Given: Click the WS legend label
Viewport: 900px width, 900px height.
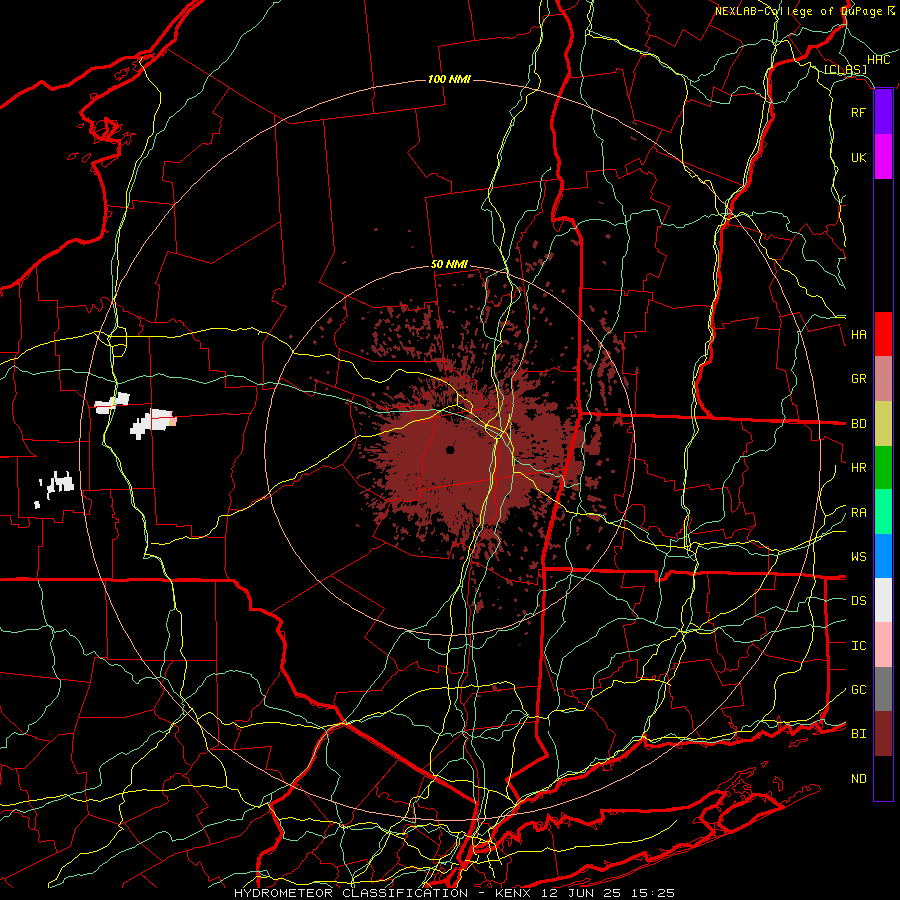Looking at the screenshot, I should click(859, 556).
